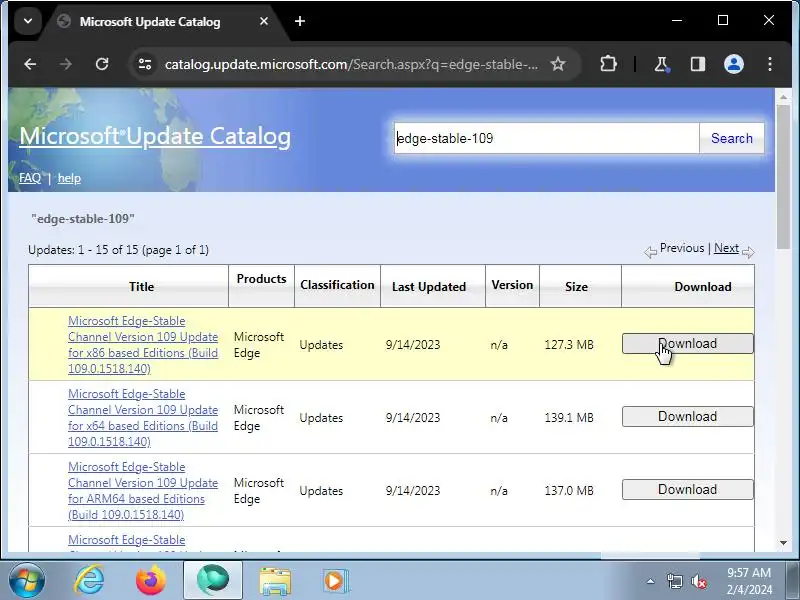This screenshot has width=800, height=600.
Task: Click the active browser taskbar icon
Action: pos(213,581)
